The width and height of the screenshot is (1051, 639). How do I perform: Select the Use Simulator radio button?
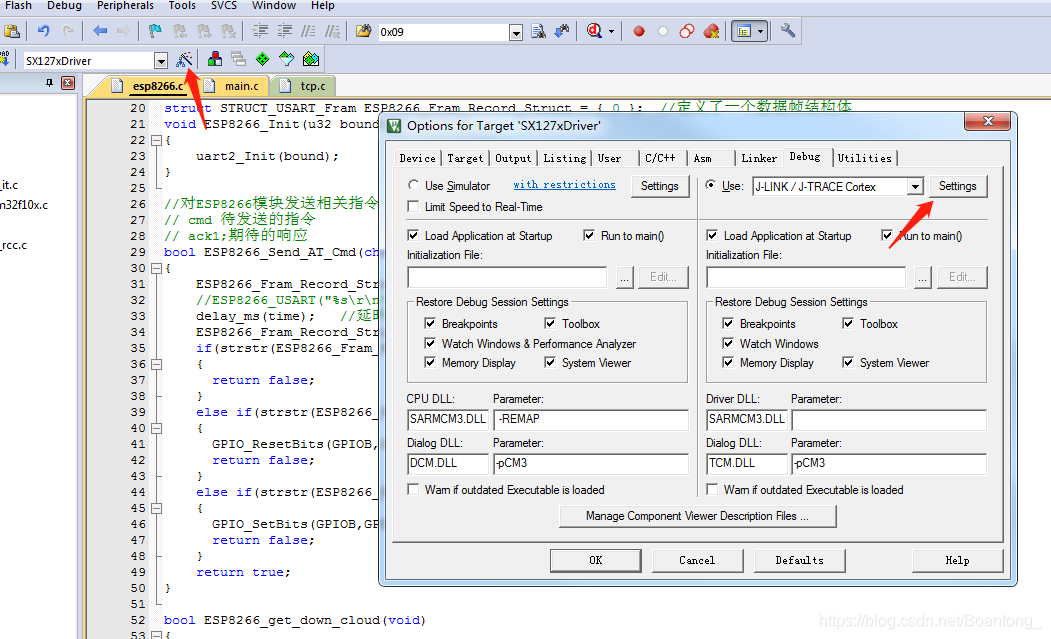414,185
